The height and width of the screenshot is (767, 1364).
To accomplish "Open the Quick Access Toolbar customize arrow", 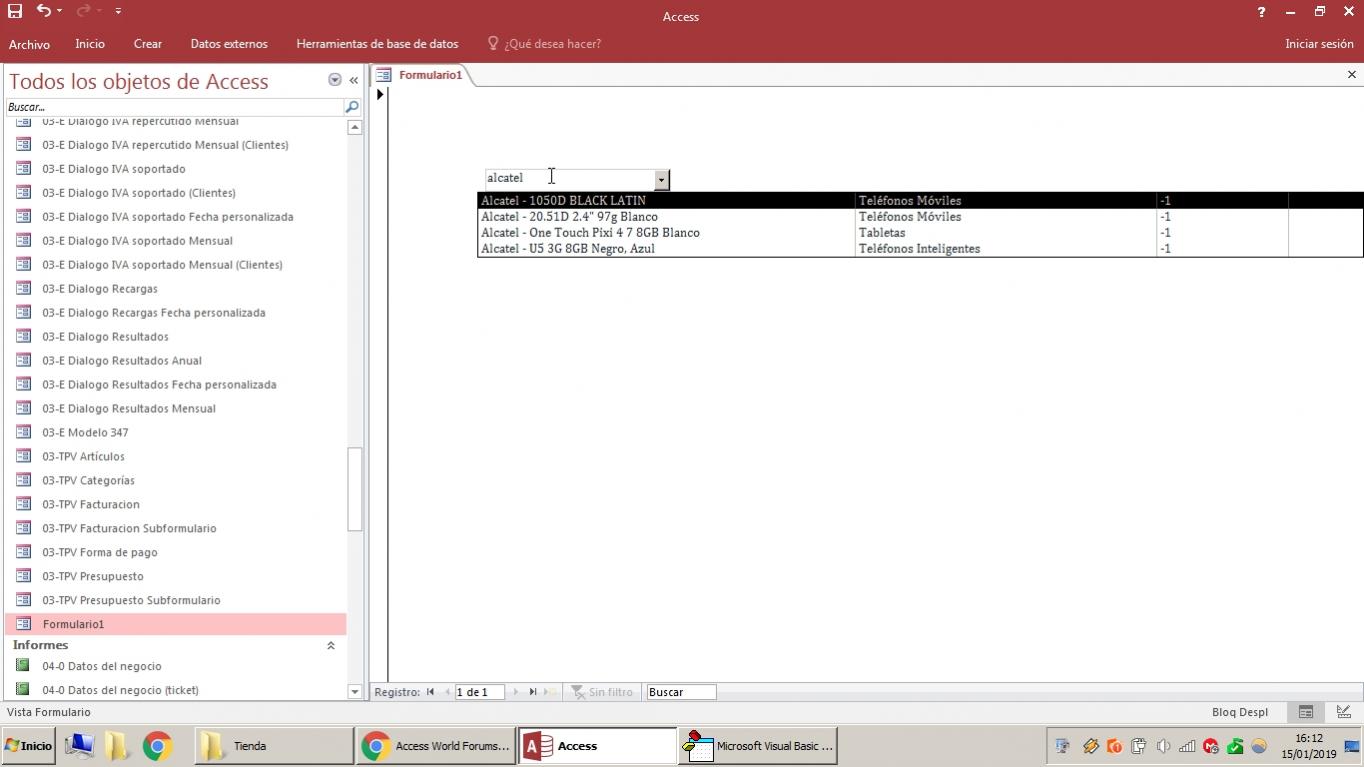I will click(118, 11).
